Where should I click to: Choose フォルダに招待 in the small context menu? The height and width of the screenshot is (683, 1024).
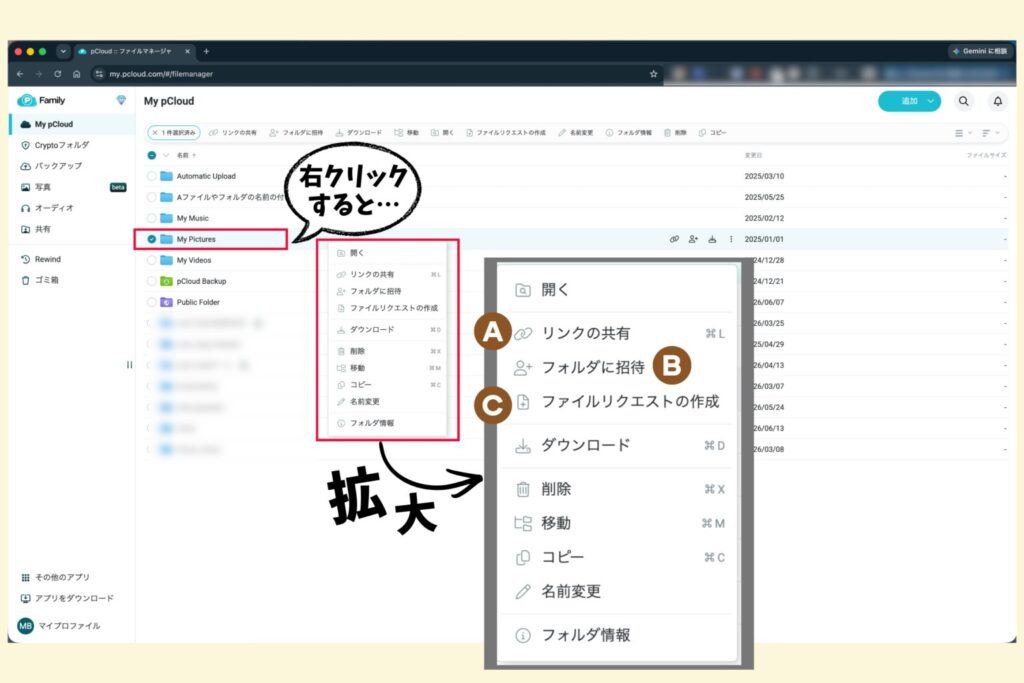point(369,291)
